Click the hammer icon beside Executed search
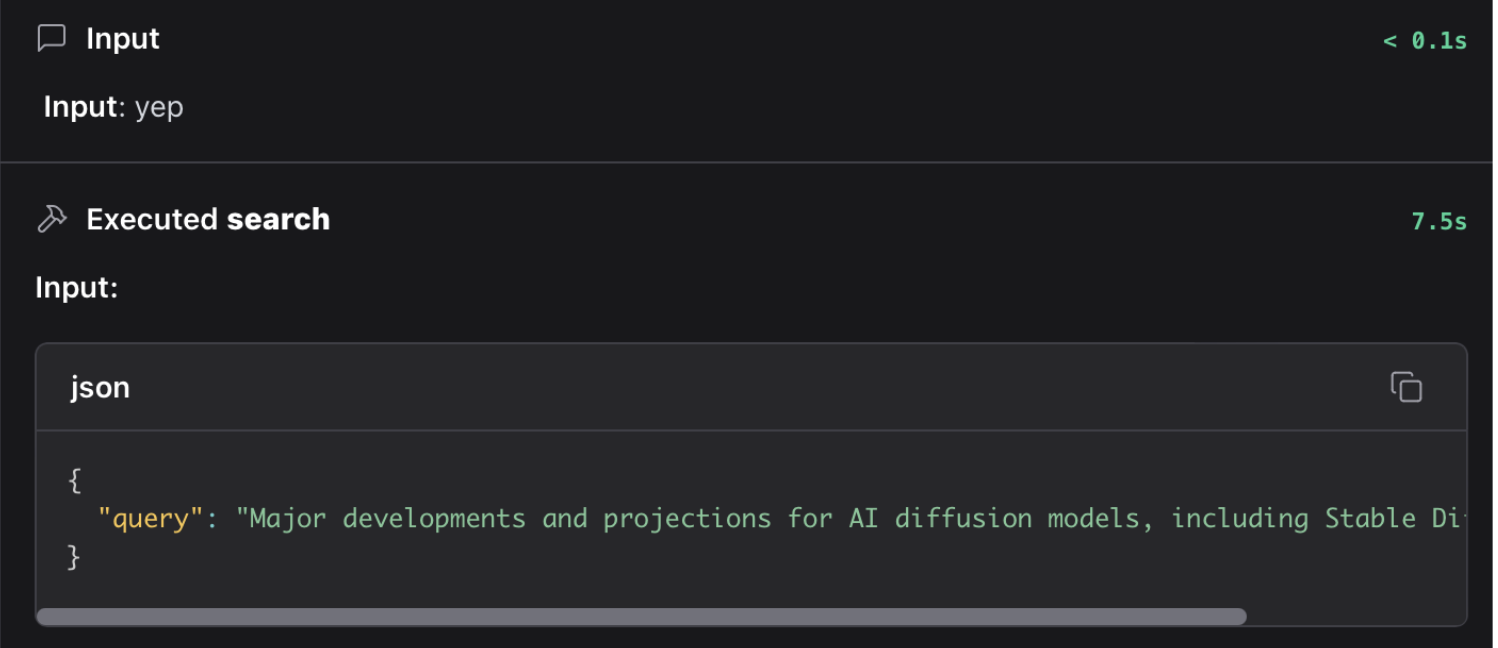Image resolution: width=1498 pixels, height=648 pixels. point(51,219)
